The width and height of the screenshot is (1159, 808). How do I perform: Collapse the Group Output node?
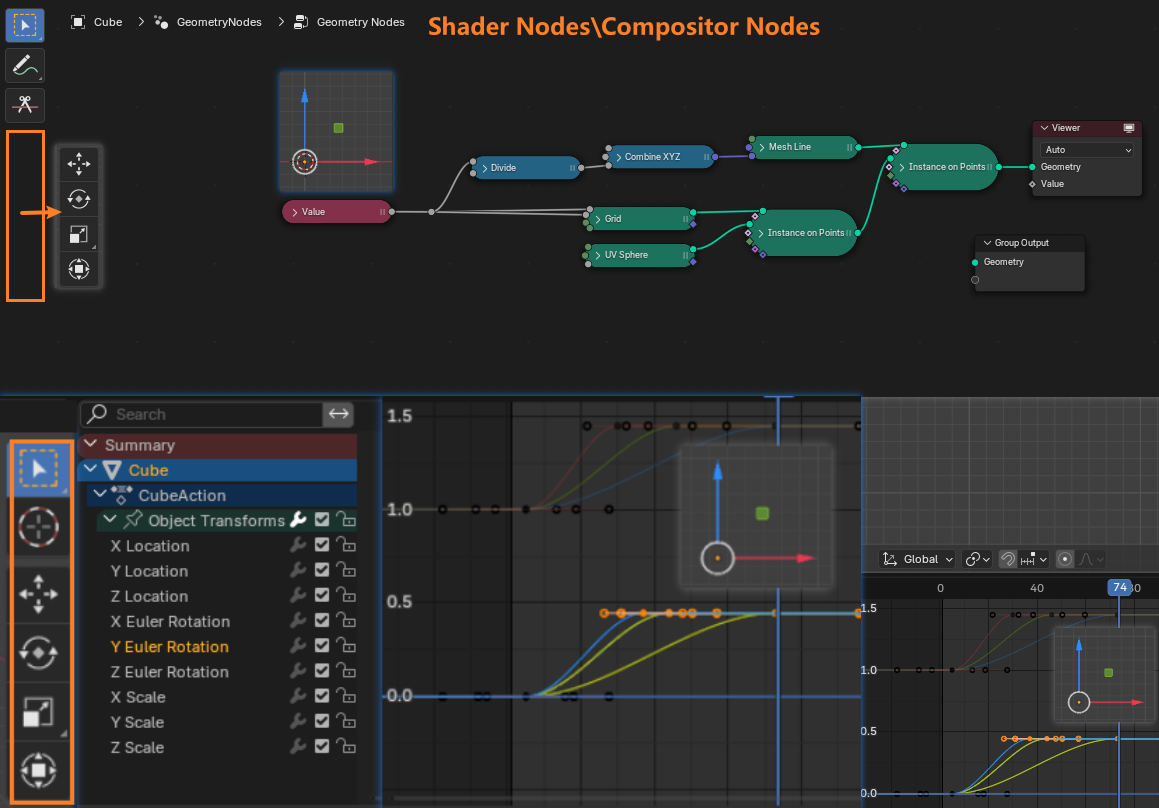pos(987,243)
